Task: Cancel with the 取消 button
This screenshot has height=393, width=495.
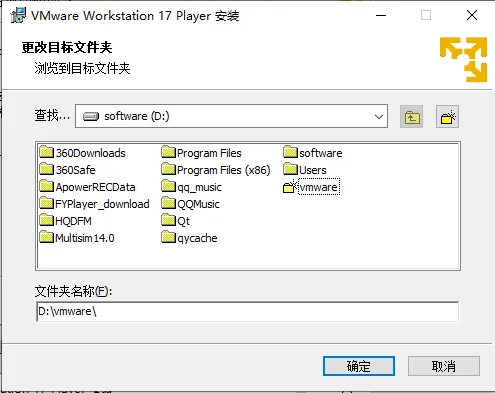Action: click(x=444, y=366)
